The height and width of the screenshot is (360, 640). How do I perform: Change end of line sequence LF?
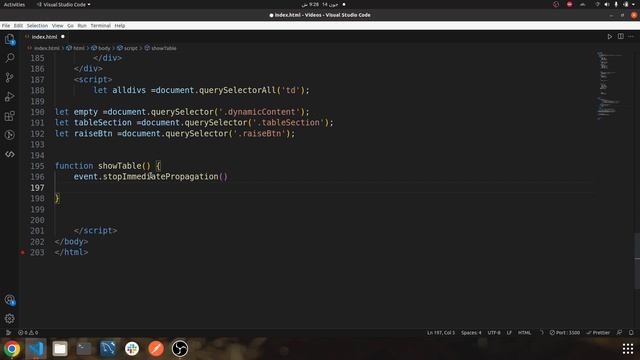click(509, 333)
